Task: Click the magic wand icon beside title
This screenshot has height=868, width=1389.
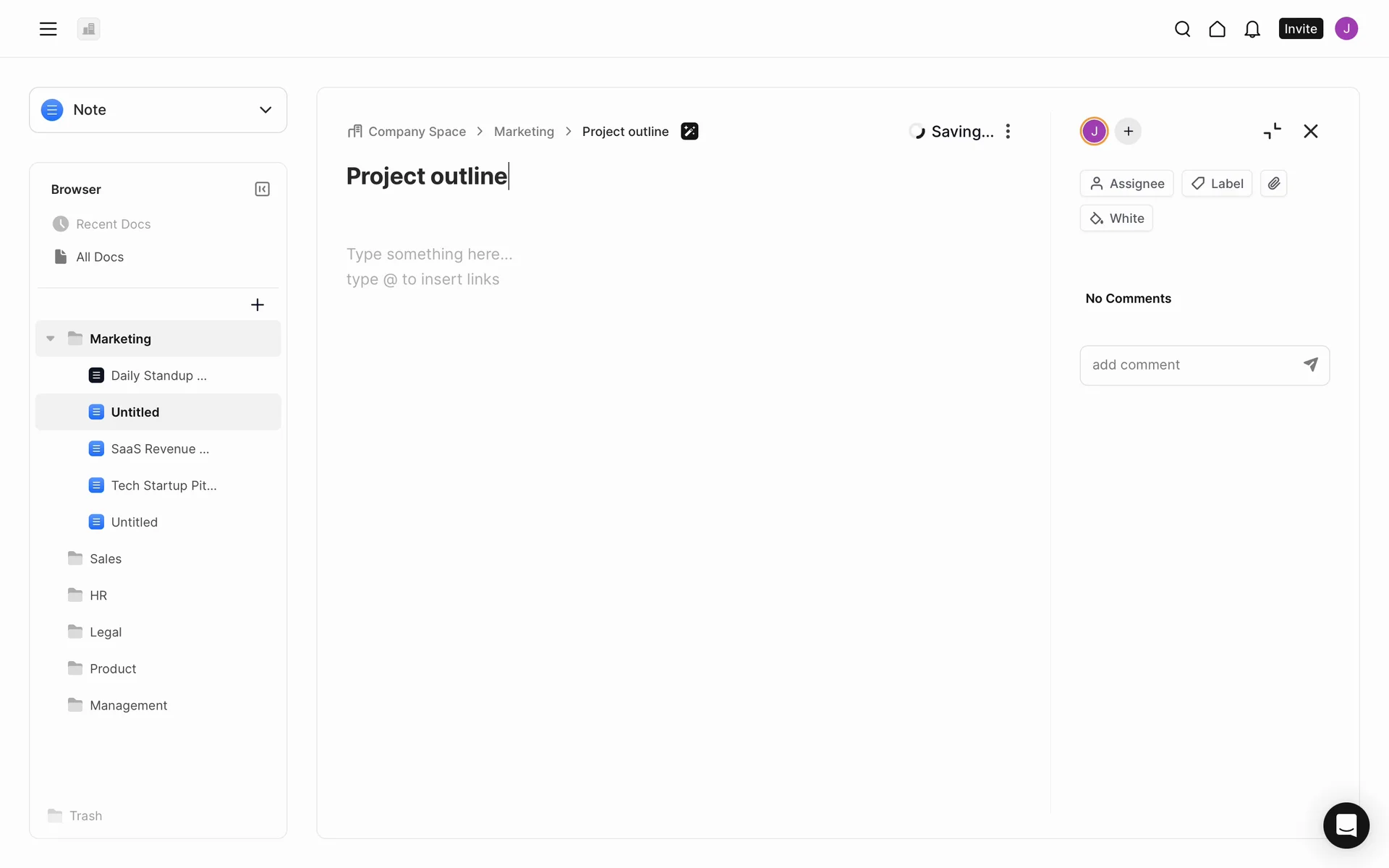Action: tap(689, 132)
